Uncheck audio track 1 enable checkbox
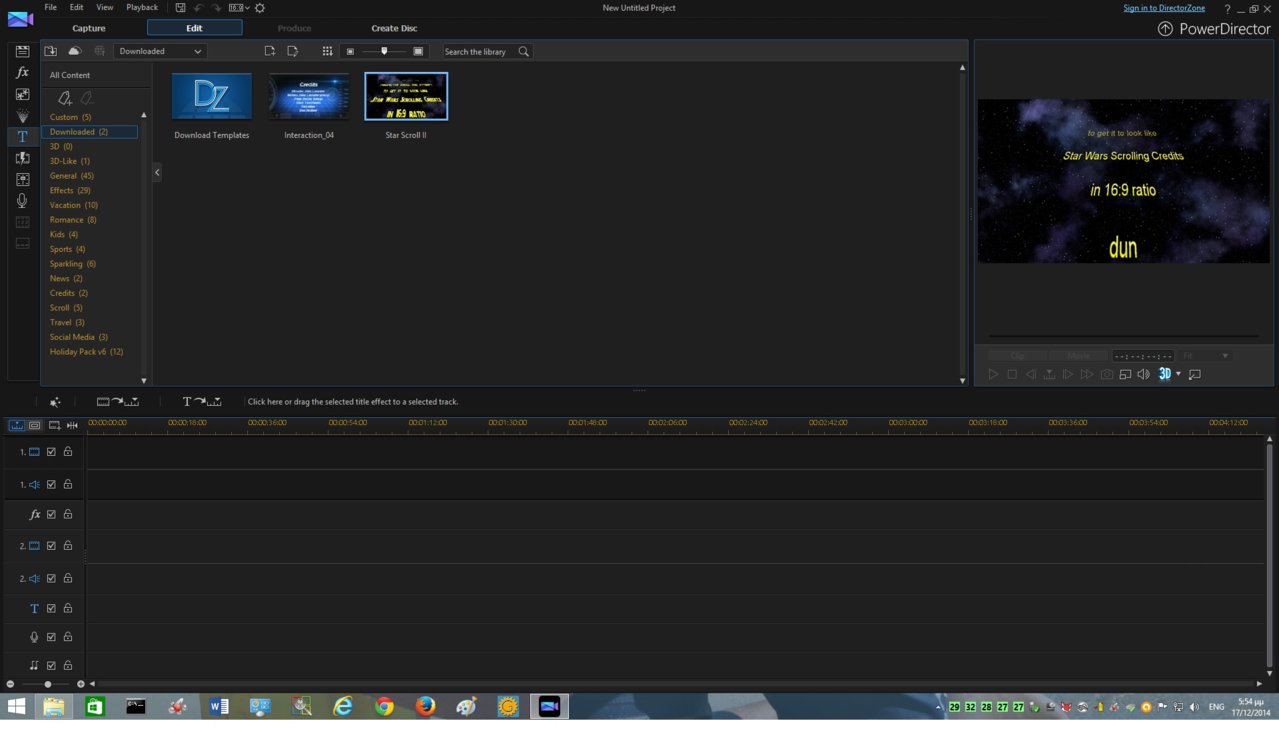 pos(51,485)
